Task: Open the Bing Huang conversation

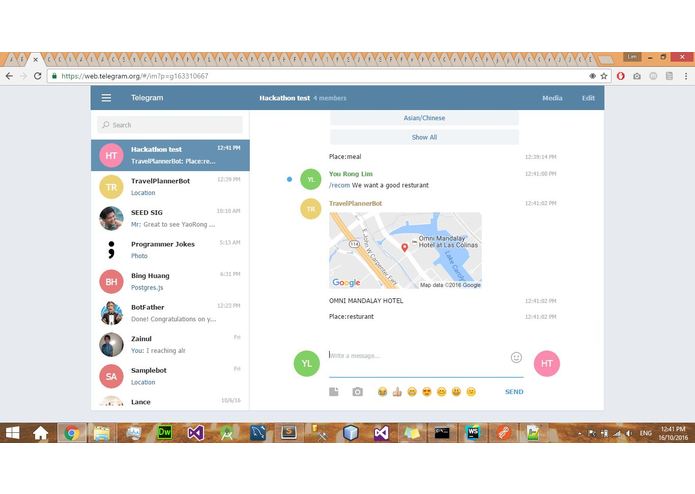Action: (170, 281)
